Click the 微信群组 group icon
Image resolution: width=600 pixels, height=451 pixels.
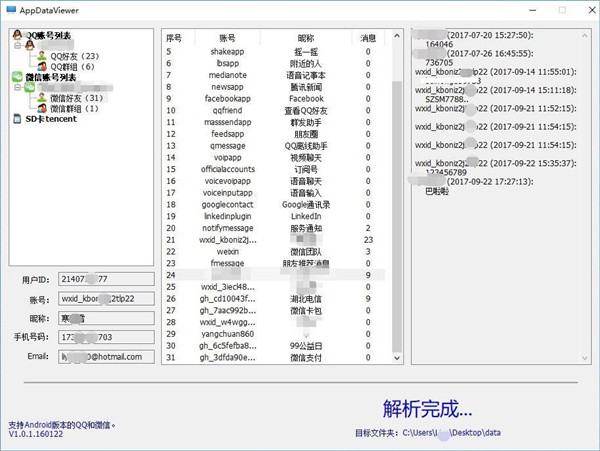[x=42, y=108]
